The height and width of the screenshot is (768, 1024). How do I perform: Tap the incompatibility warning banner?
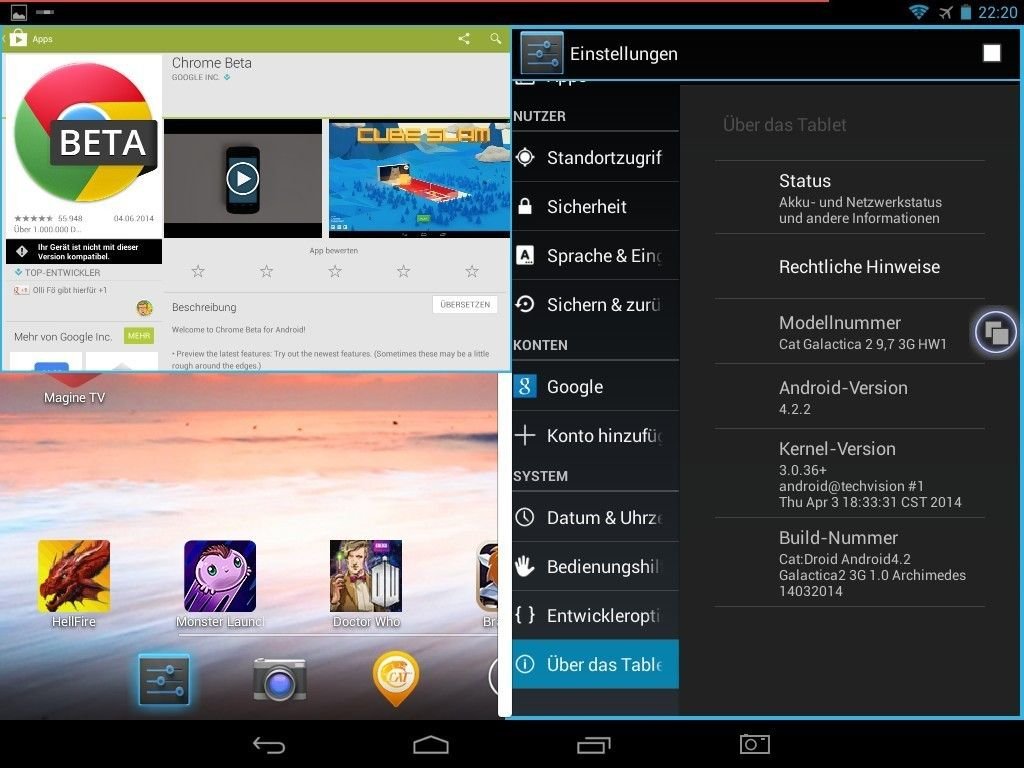pos(84,251)
